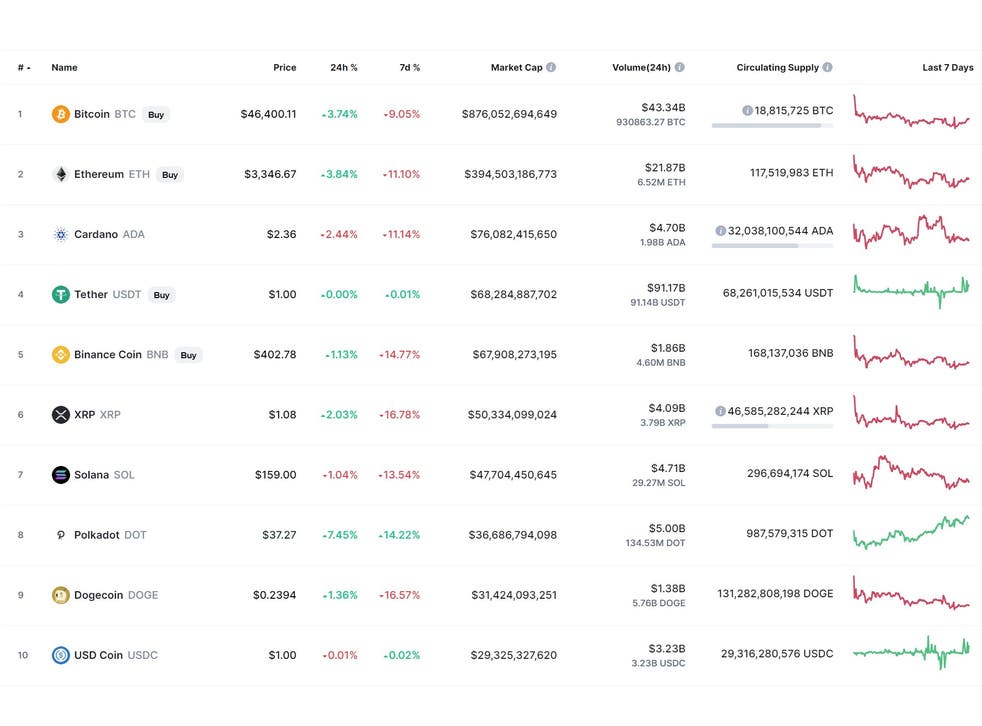Sort table by Price column
The height and width of the screenshot is (726, 982).
click(285, 68)
